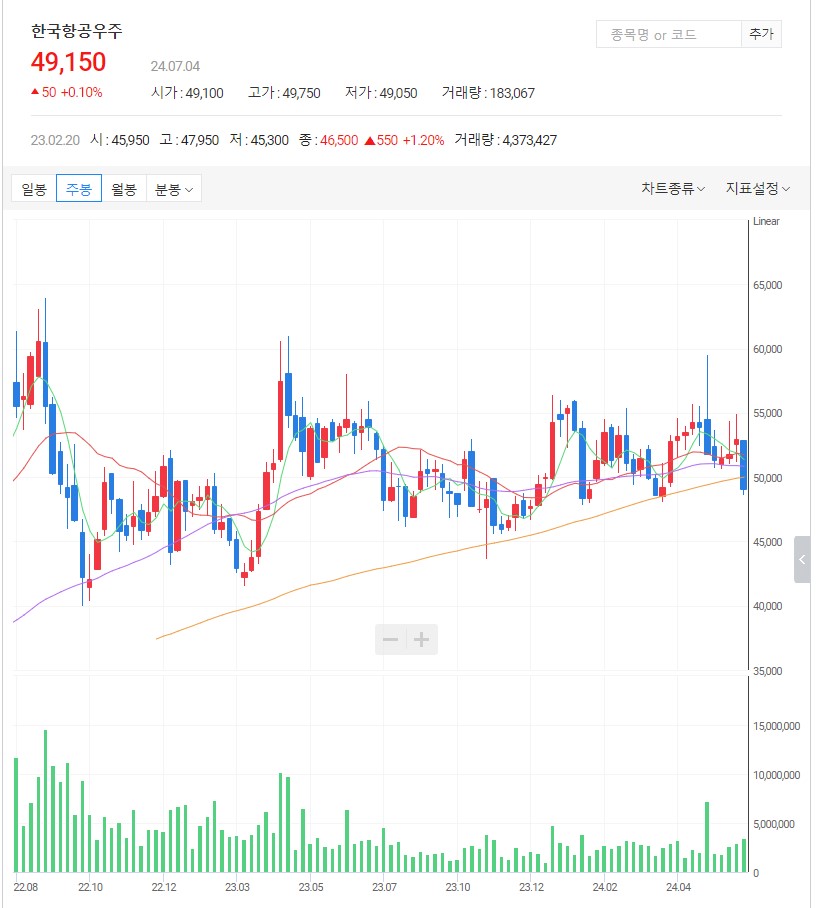Click the 한국항공우주 stock name
Viewport: 816px width, 908px height.
77,31
